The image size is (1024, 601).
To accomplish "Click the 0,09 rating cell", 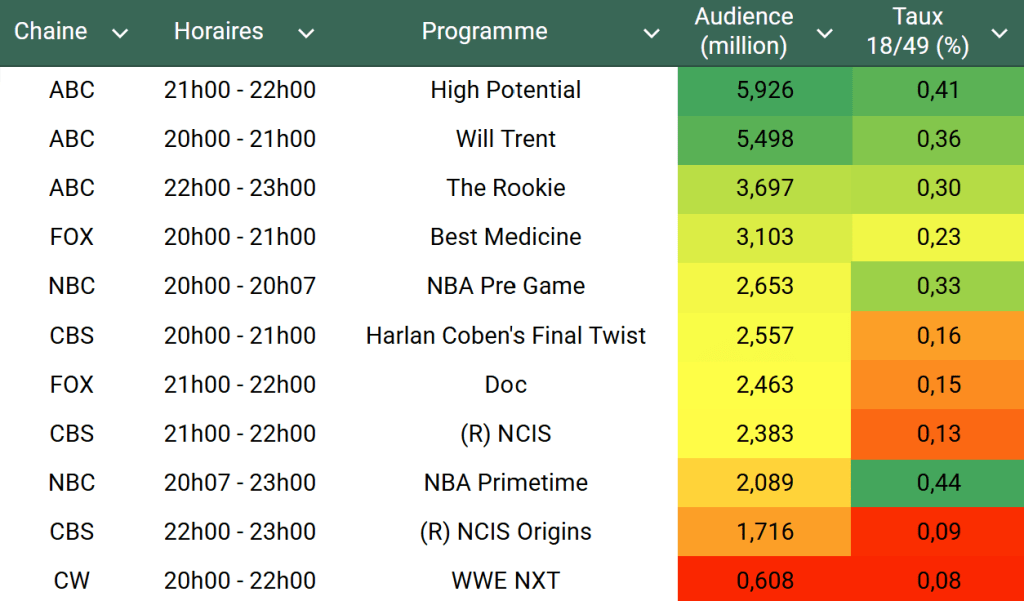I will [x=938, y=531].
